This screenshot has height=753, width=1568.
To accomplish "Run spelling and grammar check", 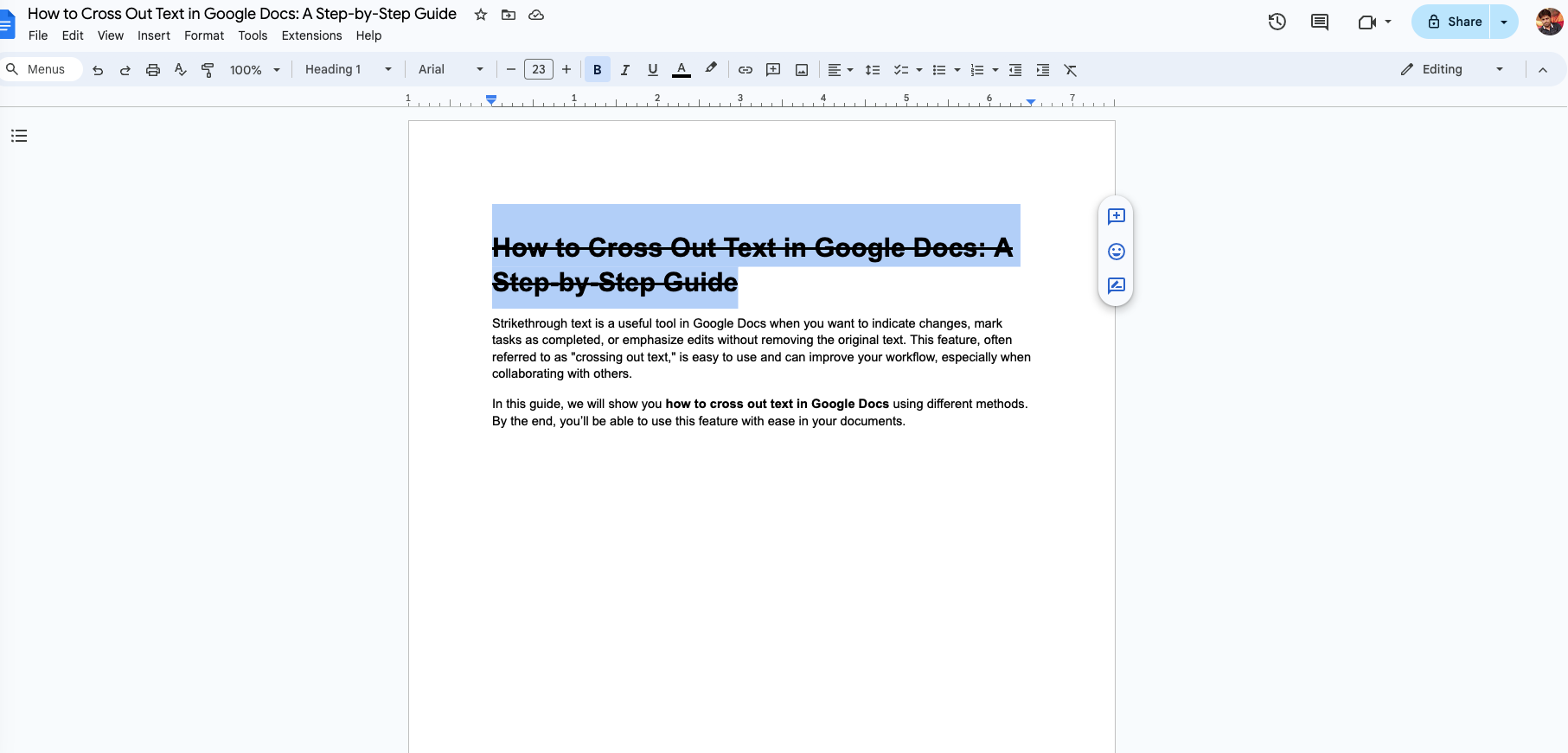I will coord(180,70).
